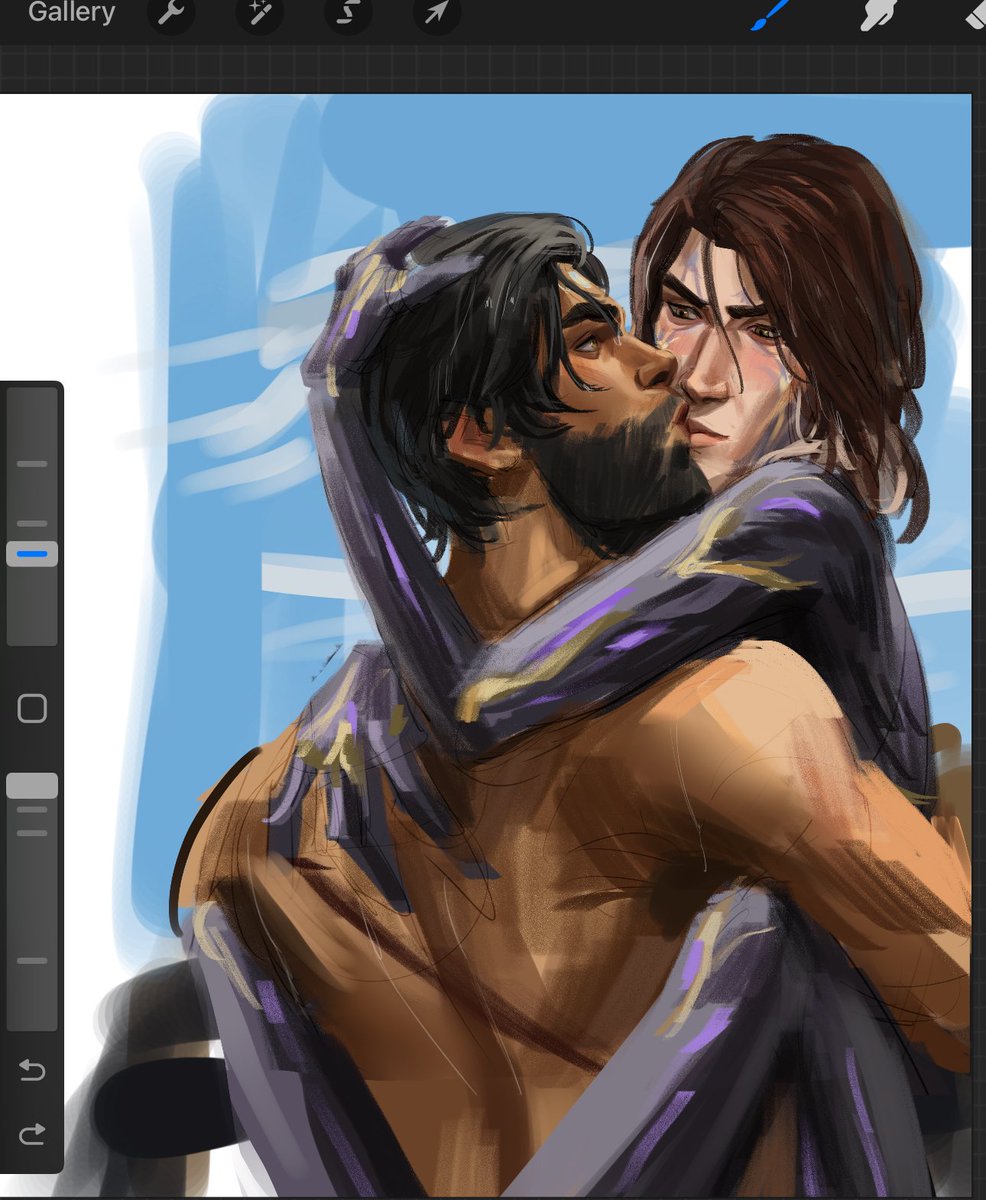Open the Gallery view

(71, 13)
